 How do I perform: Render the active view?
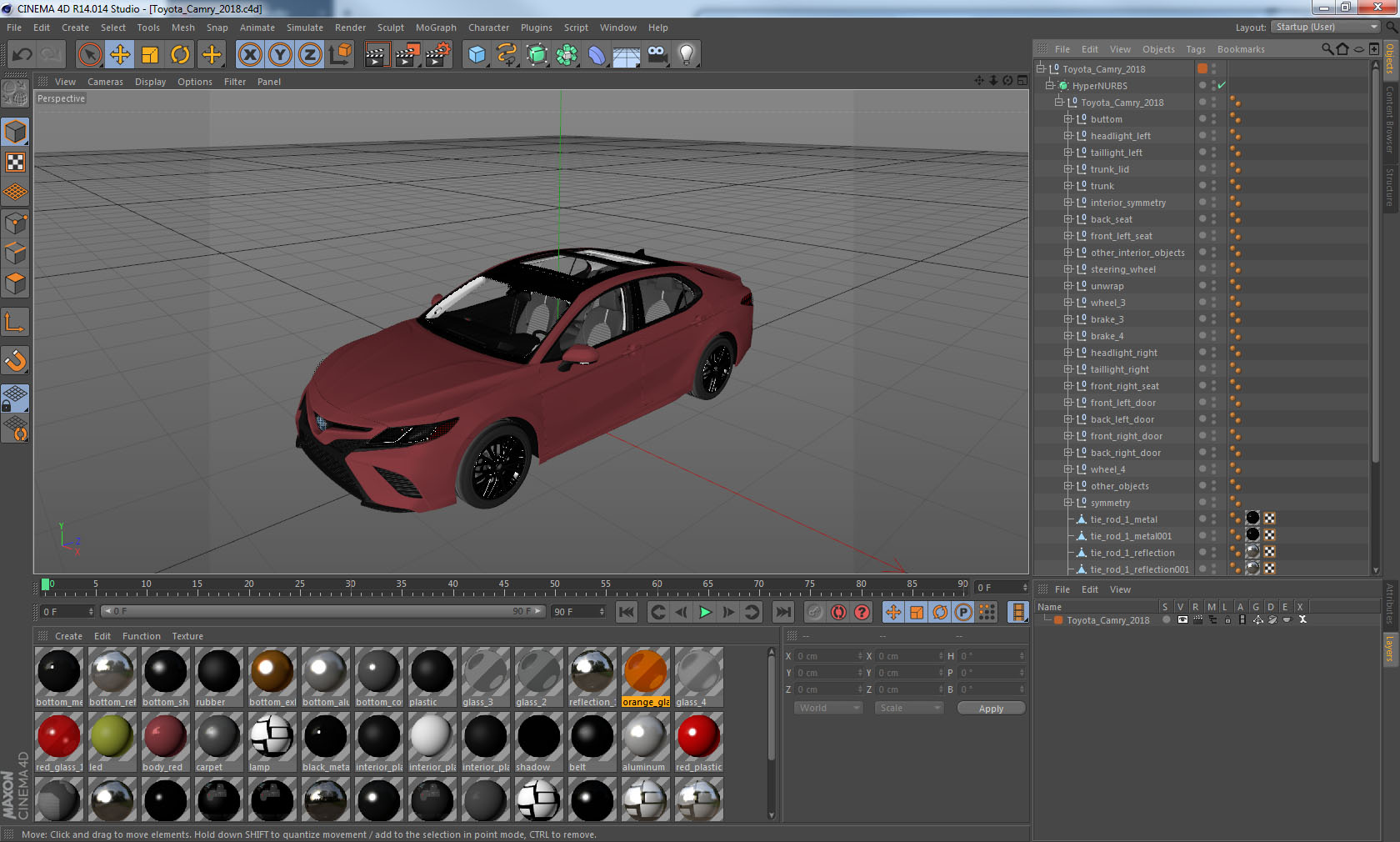[377, 55]
